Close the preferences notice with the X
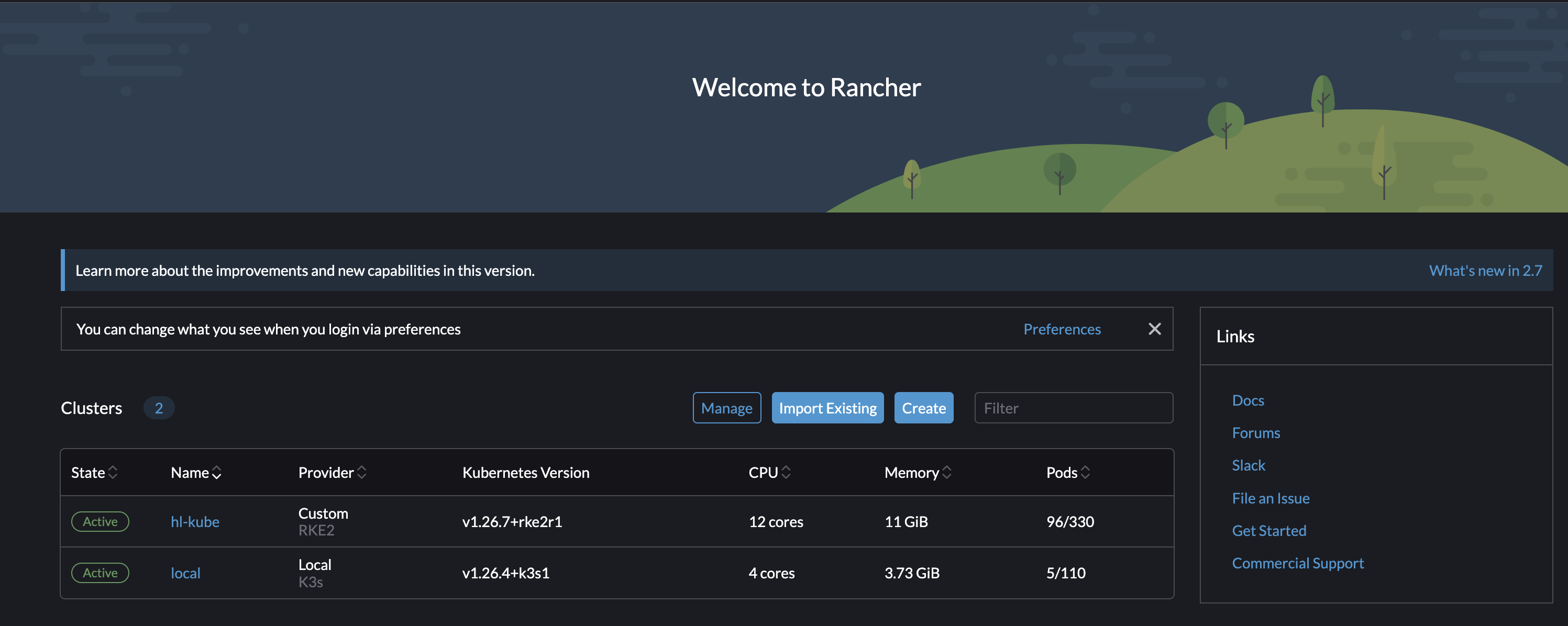The height and width of the screenshot is (626, 1568). [x=1154, y=329]
